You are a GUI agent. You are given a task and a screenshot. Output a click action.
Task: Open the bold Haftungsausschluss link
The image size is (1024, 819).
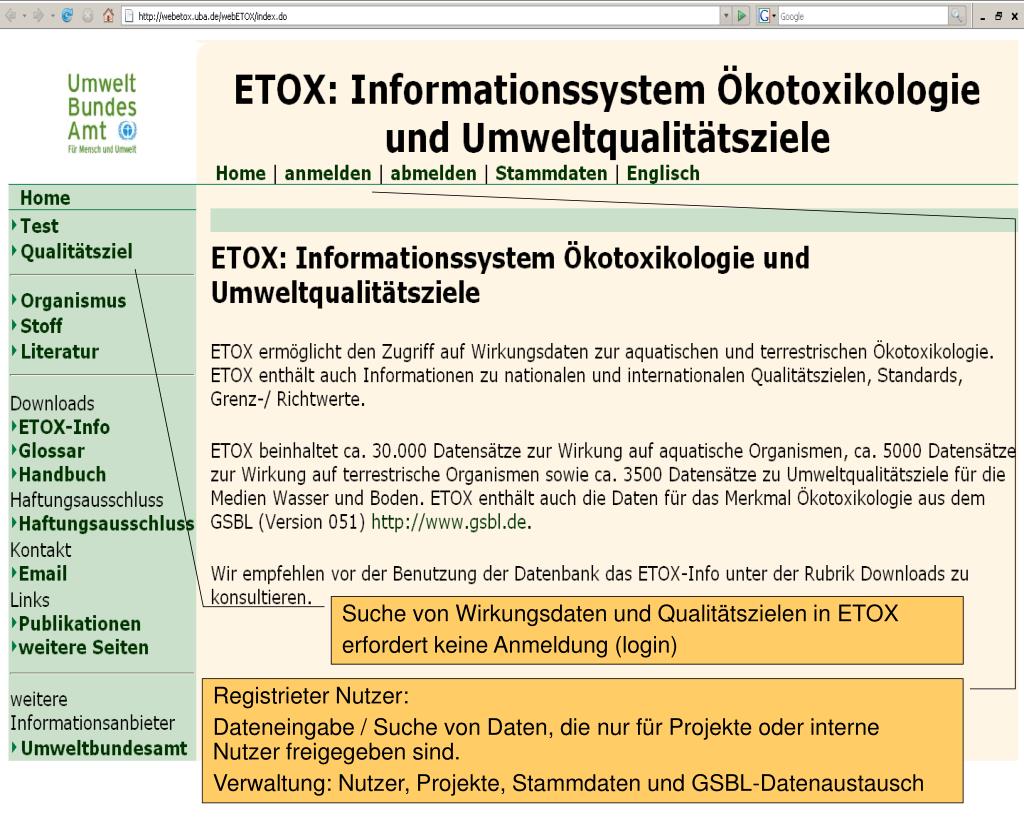[106, 524]
